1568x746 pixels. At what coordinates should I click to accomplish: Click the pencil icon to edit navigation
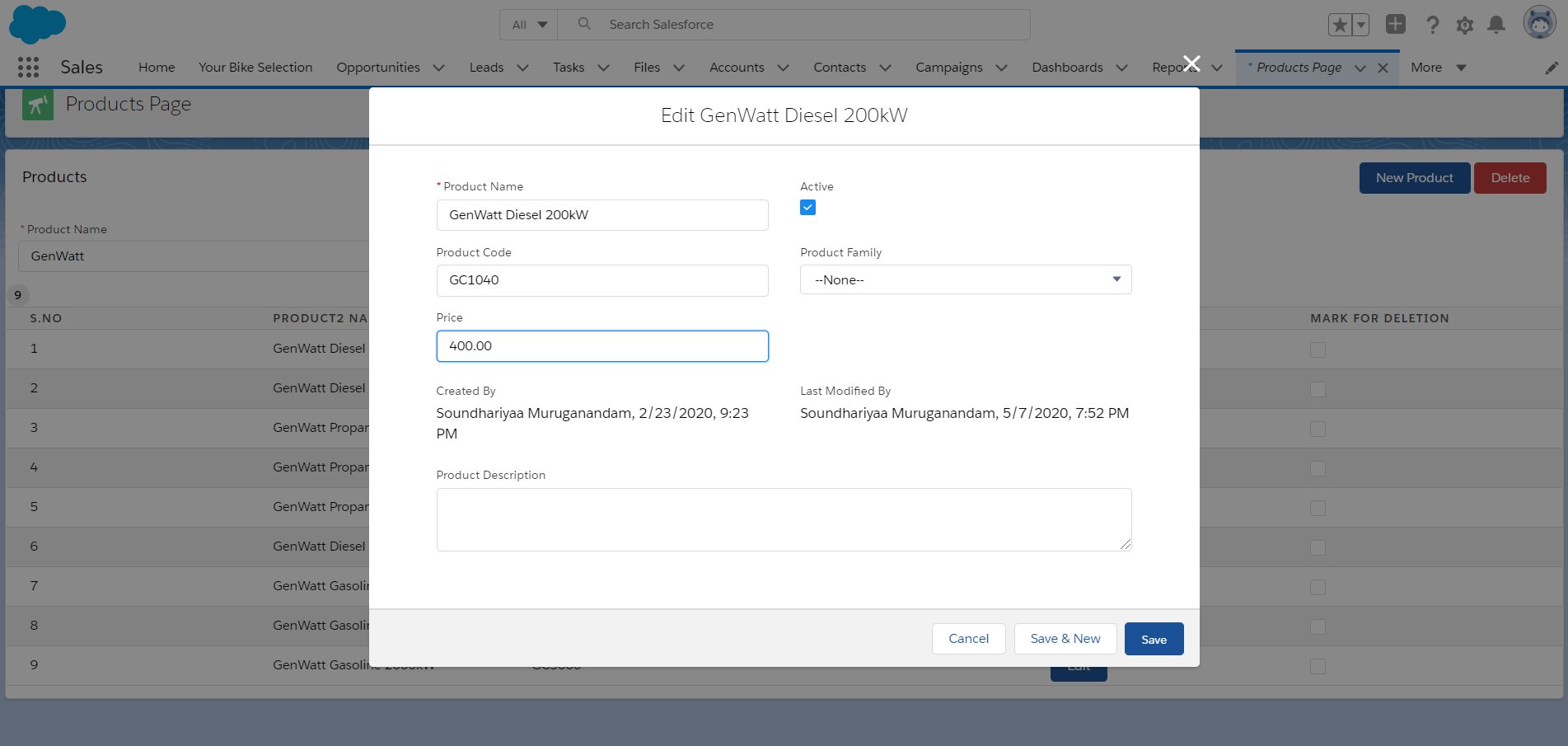point(1551,68)
